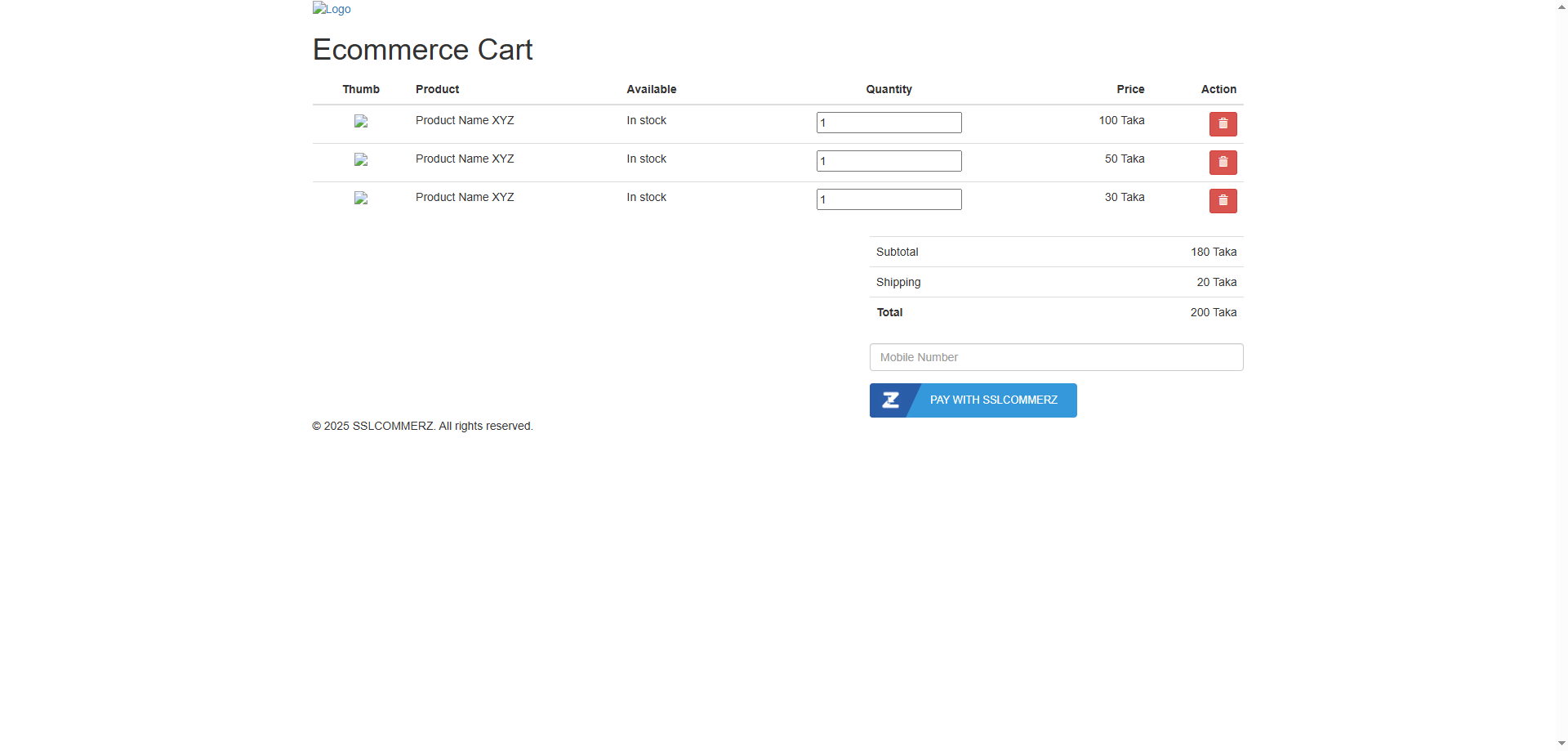Delete the 30 Taka product from cart
The width and height of the screenshot is (1568, 751).
[x=1223, y=200]
